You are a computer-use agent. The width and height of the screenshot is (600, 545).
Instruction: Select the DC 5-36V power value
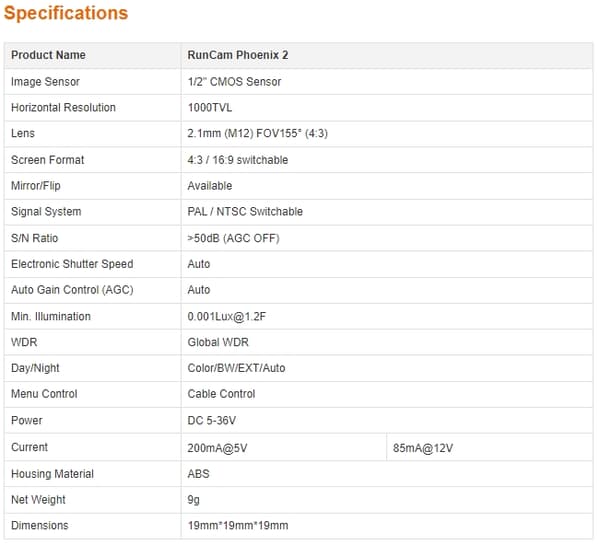pos(212,421)
